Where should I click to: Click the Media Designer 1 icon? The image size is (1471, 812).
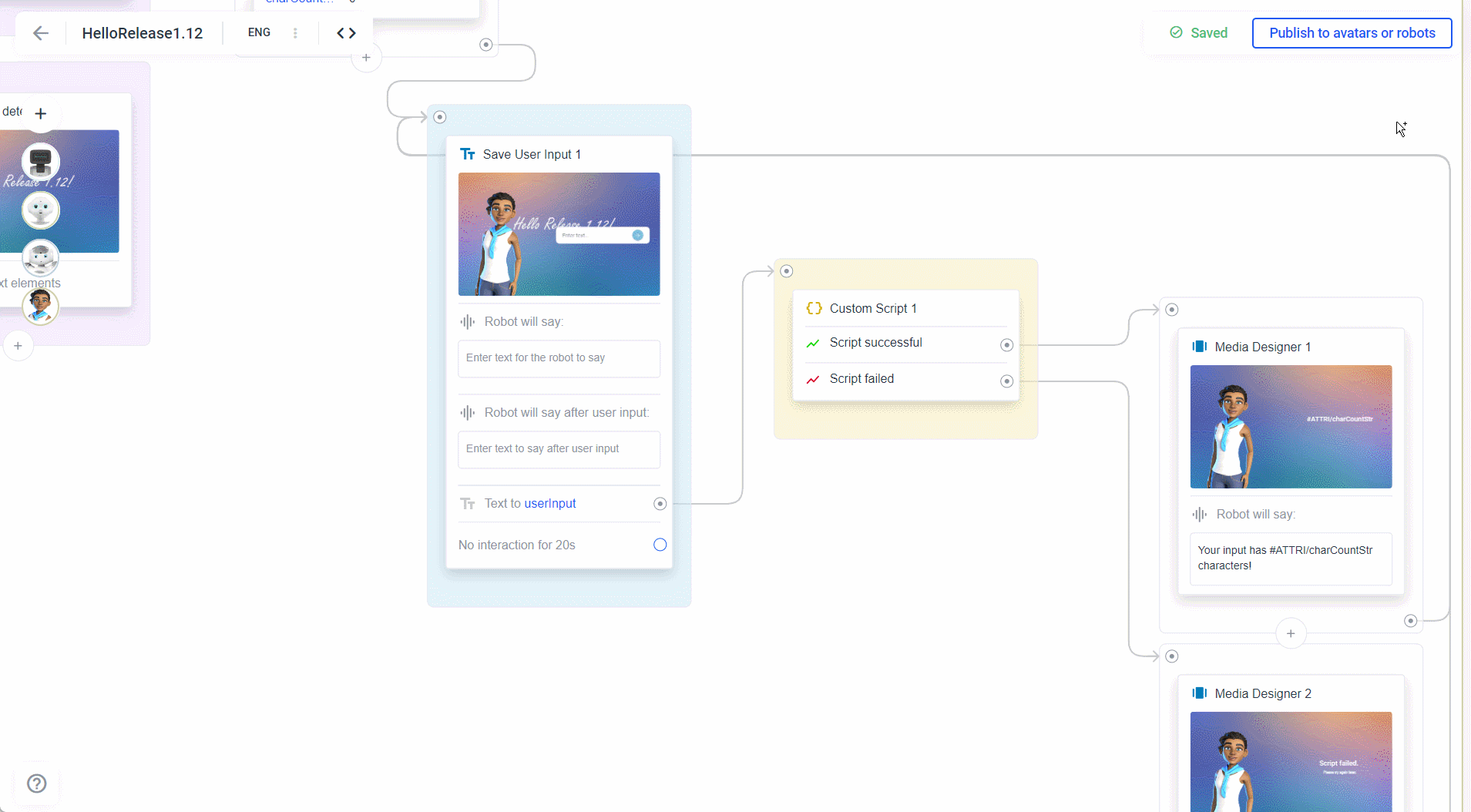[x=1199, y=347]
